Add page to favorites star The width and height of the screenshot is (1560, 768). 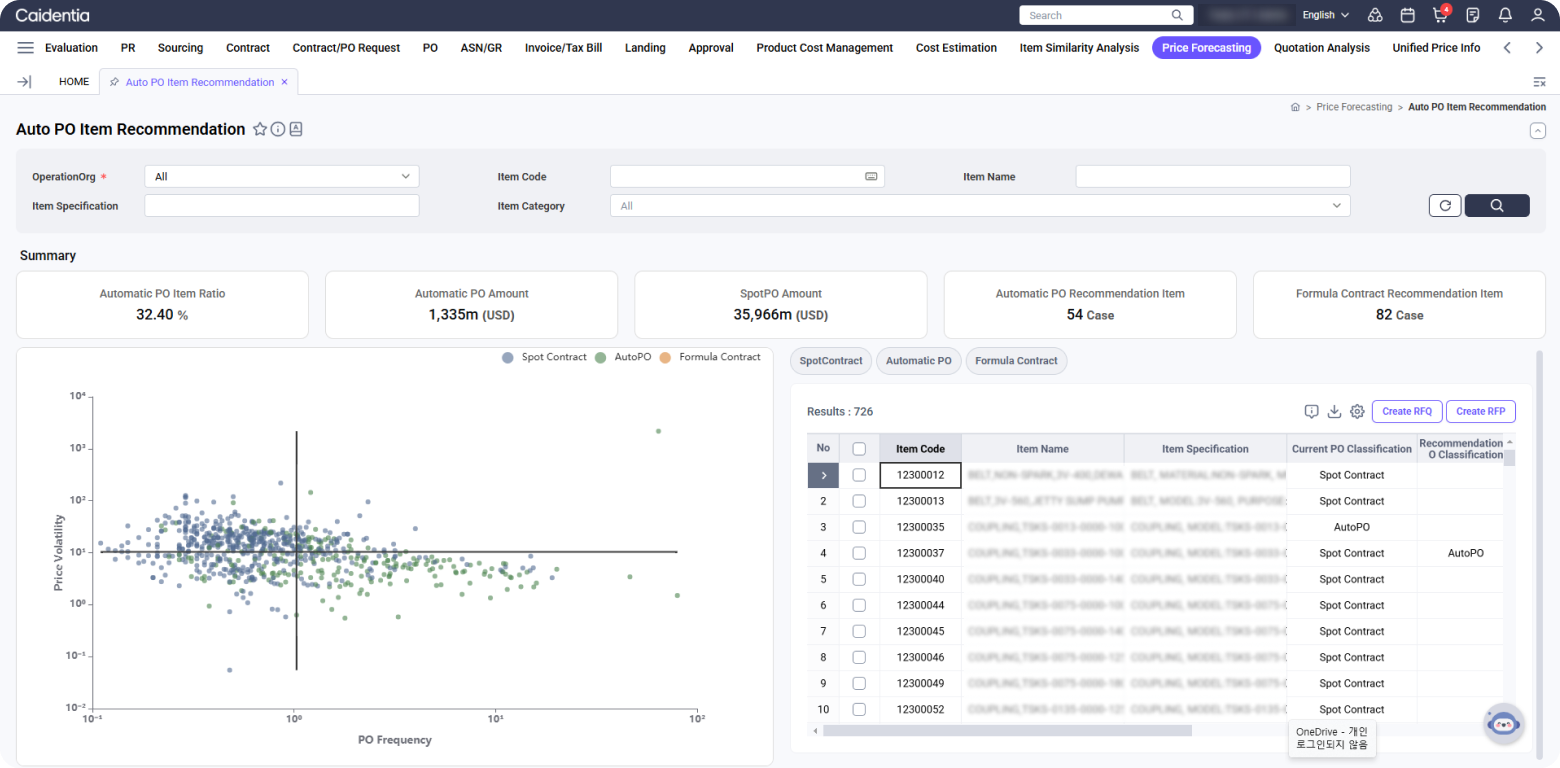(260, 129)
